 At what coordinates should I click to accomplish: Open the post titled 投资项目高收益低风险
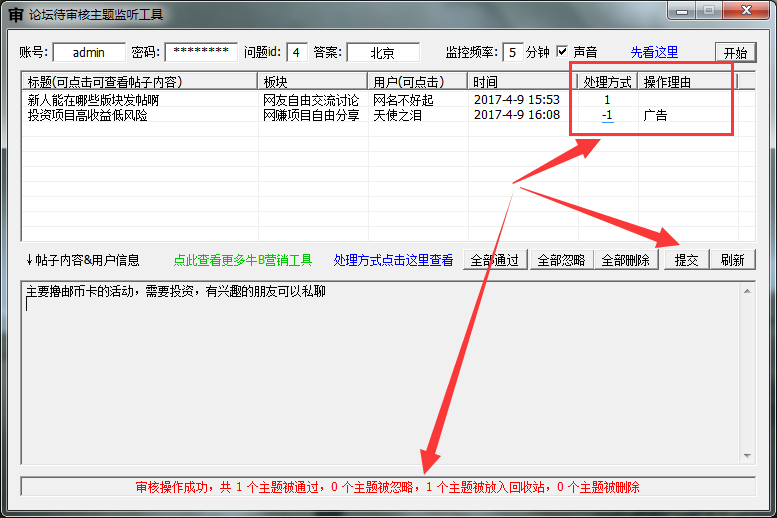tap(88, 115)
